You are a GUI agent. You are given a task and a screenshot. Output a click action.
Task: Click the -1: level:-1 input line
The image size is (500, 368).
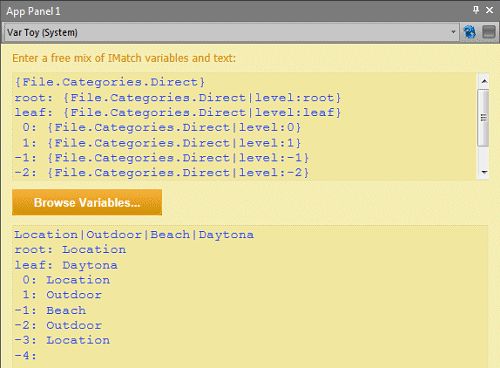(x=162, y=158)
